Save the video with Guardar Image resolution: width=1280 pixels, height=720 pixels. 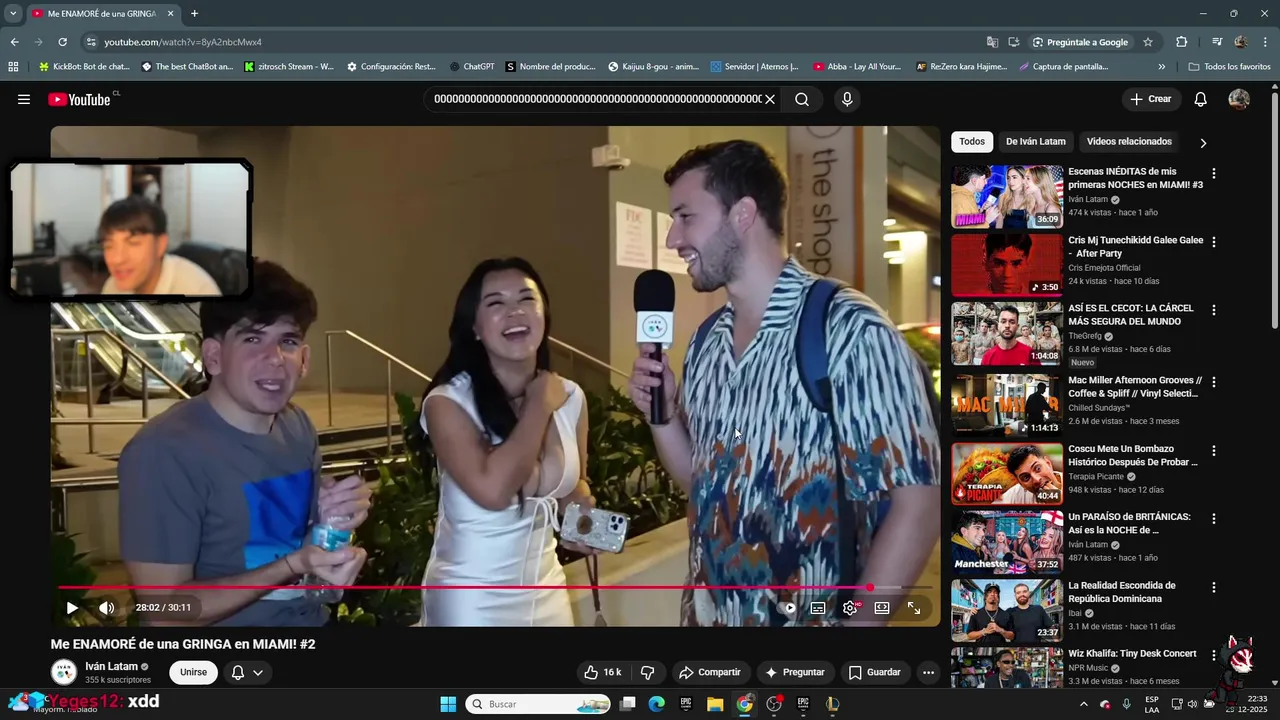click(x=875, y=672)
